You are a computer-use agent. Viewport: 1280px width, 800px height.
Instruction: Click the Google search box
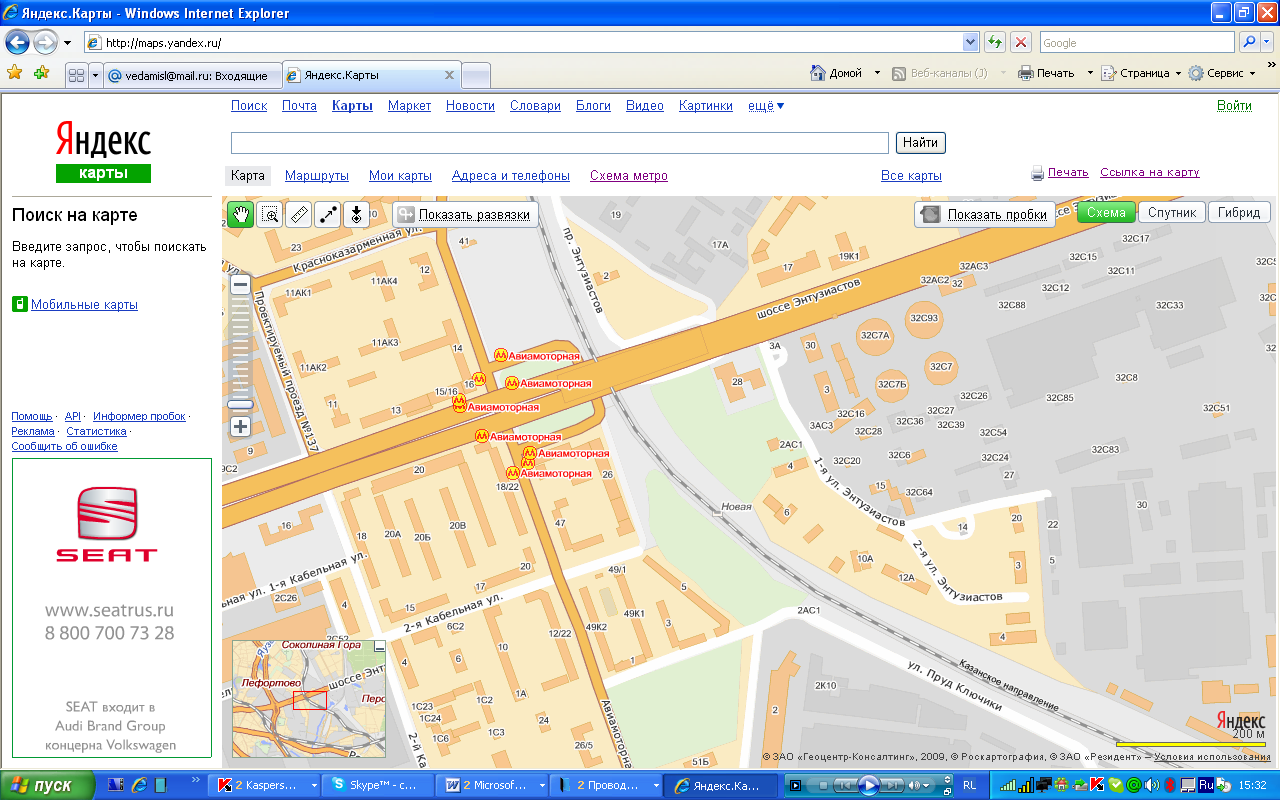click(1137, 43)
